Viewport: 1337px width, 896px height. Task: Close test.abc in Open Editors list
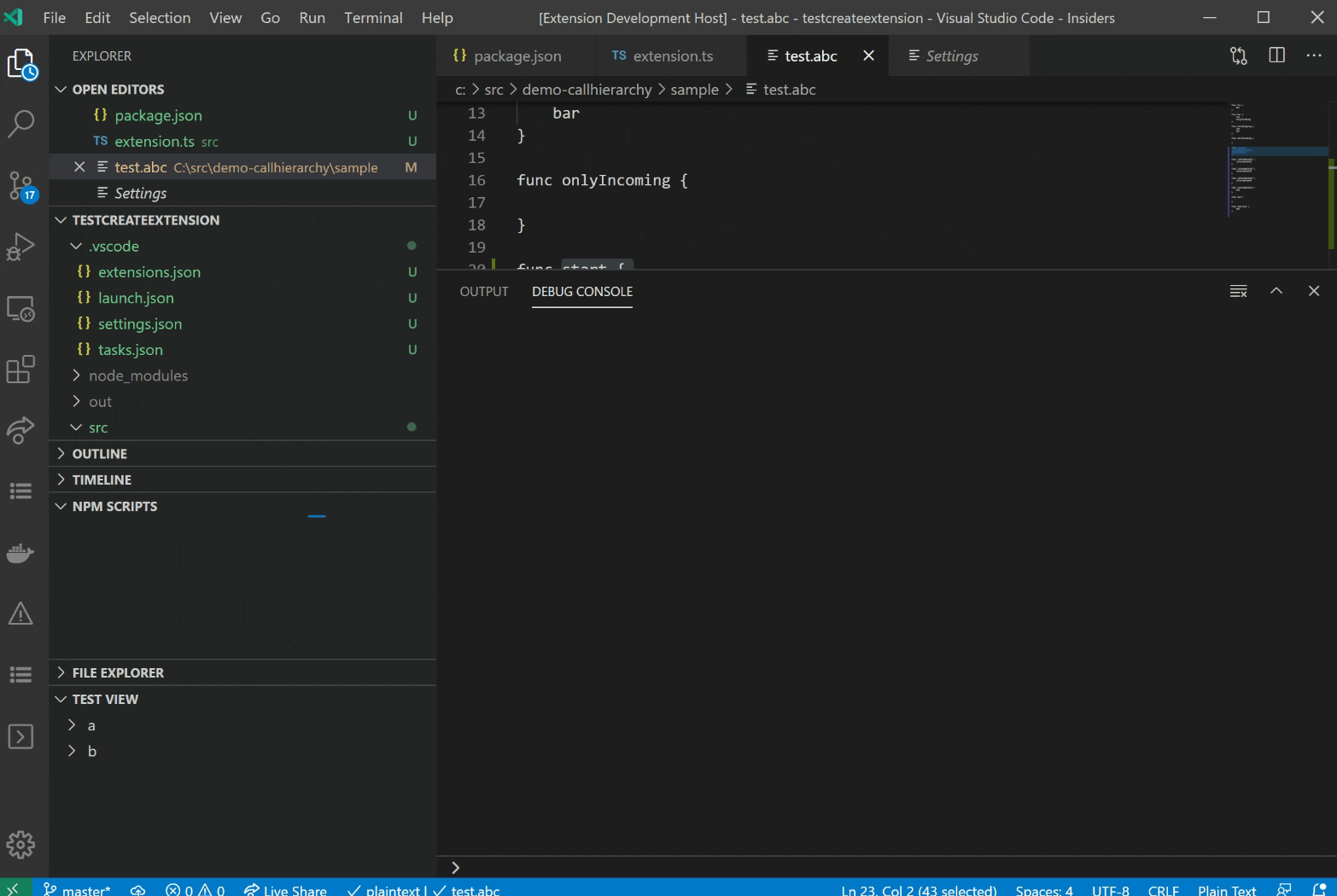pyautogui.click(x=79, y=167)
